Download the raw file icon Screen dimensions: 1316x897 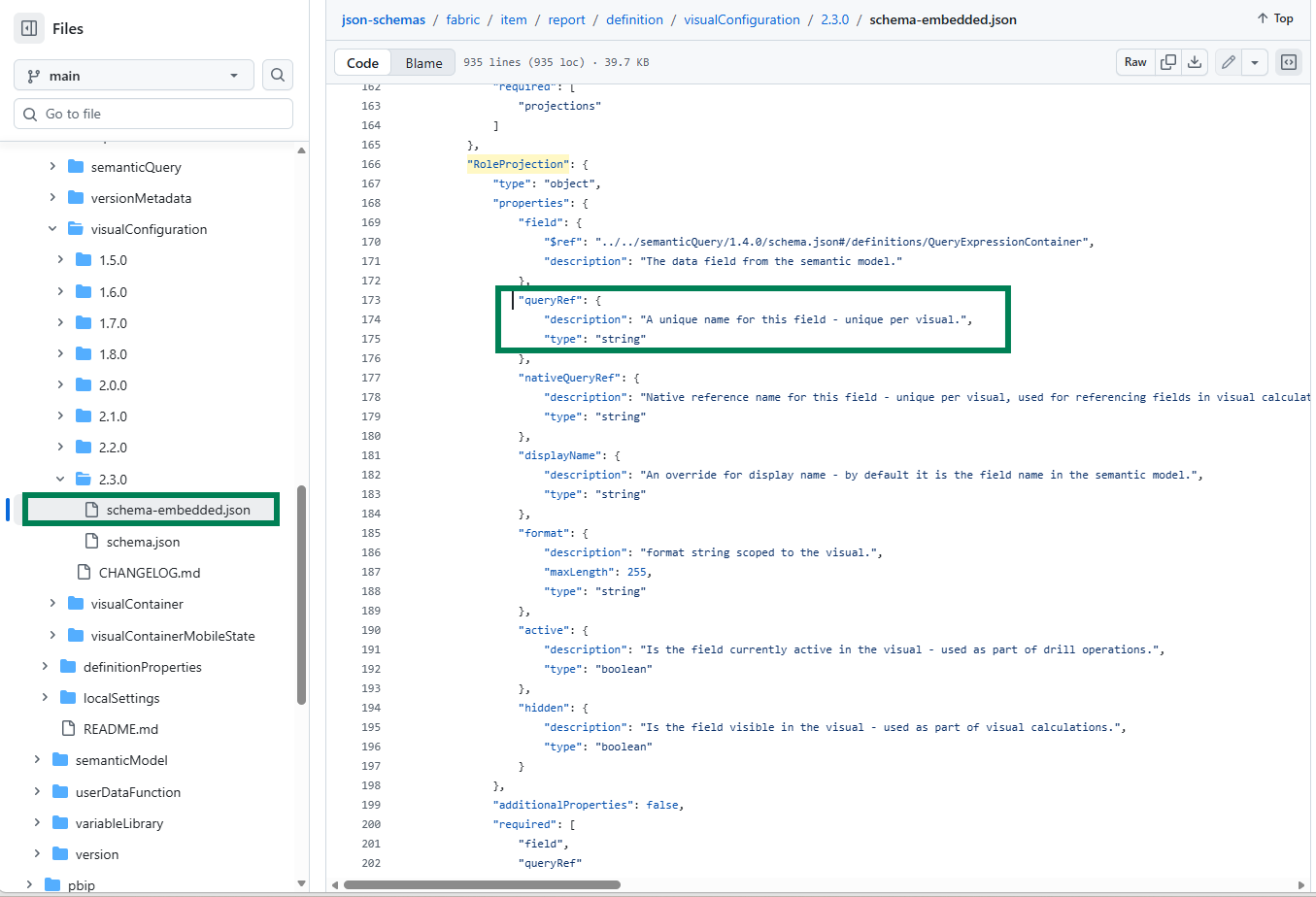(x=1195, y=62)
